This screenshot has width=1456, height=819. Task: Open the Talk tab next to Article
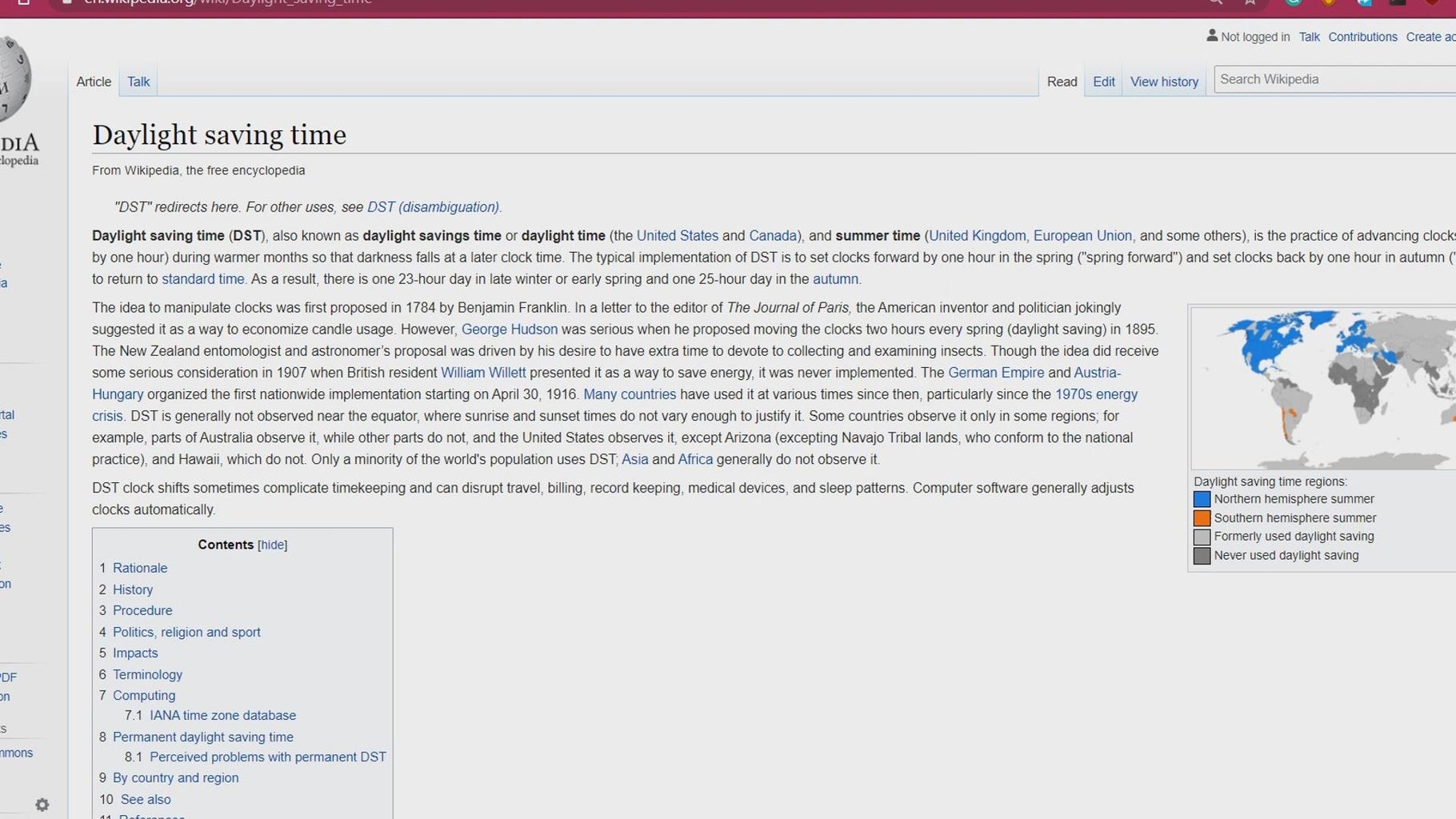pos(138,82)
